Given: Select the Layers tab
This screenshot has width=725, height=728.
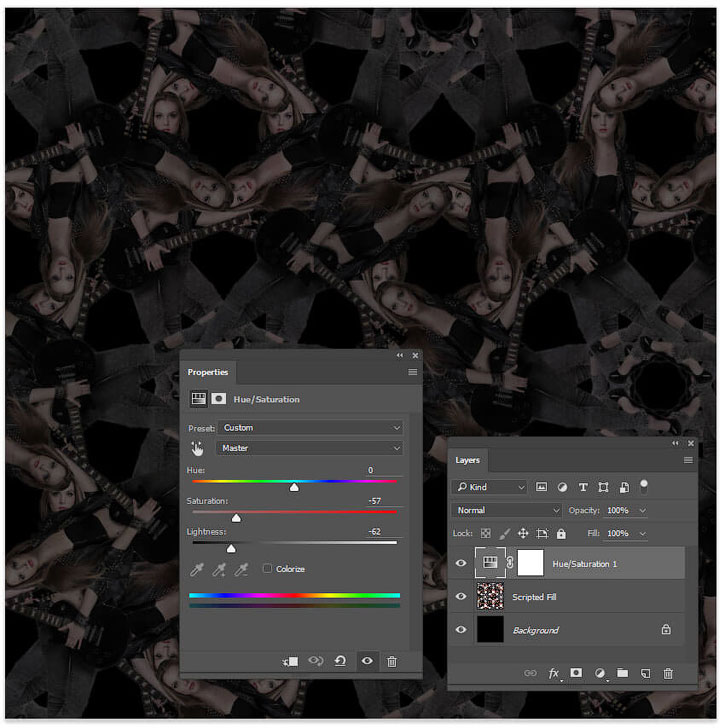Looking at the screenshot, I should pyautogui.click(x=469, y=462).
